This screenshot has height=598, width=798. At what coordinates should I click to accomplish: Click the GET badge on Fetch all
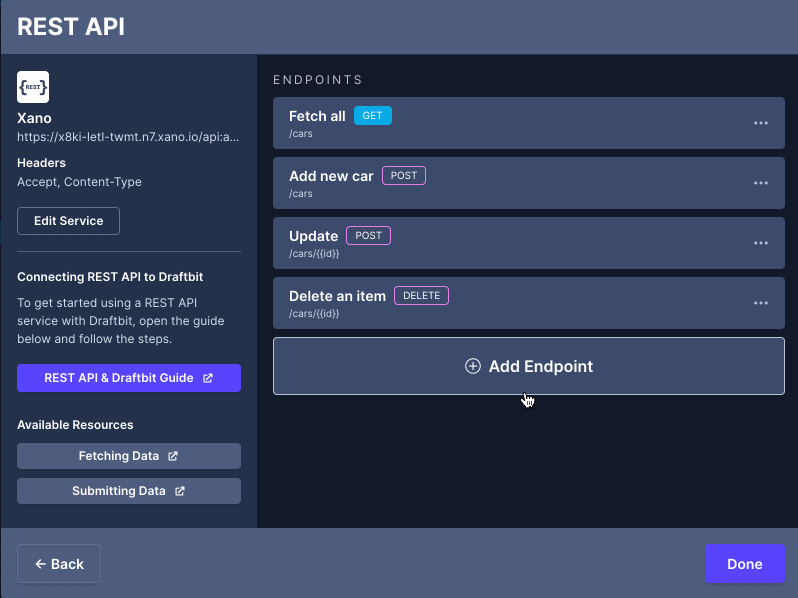click(373, 116)
